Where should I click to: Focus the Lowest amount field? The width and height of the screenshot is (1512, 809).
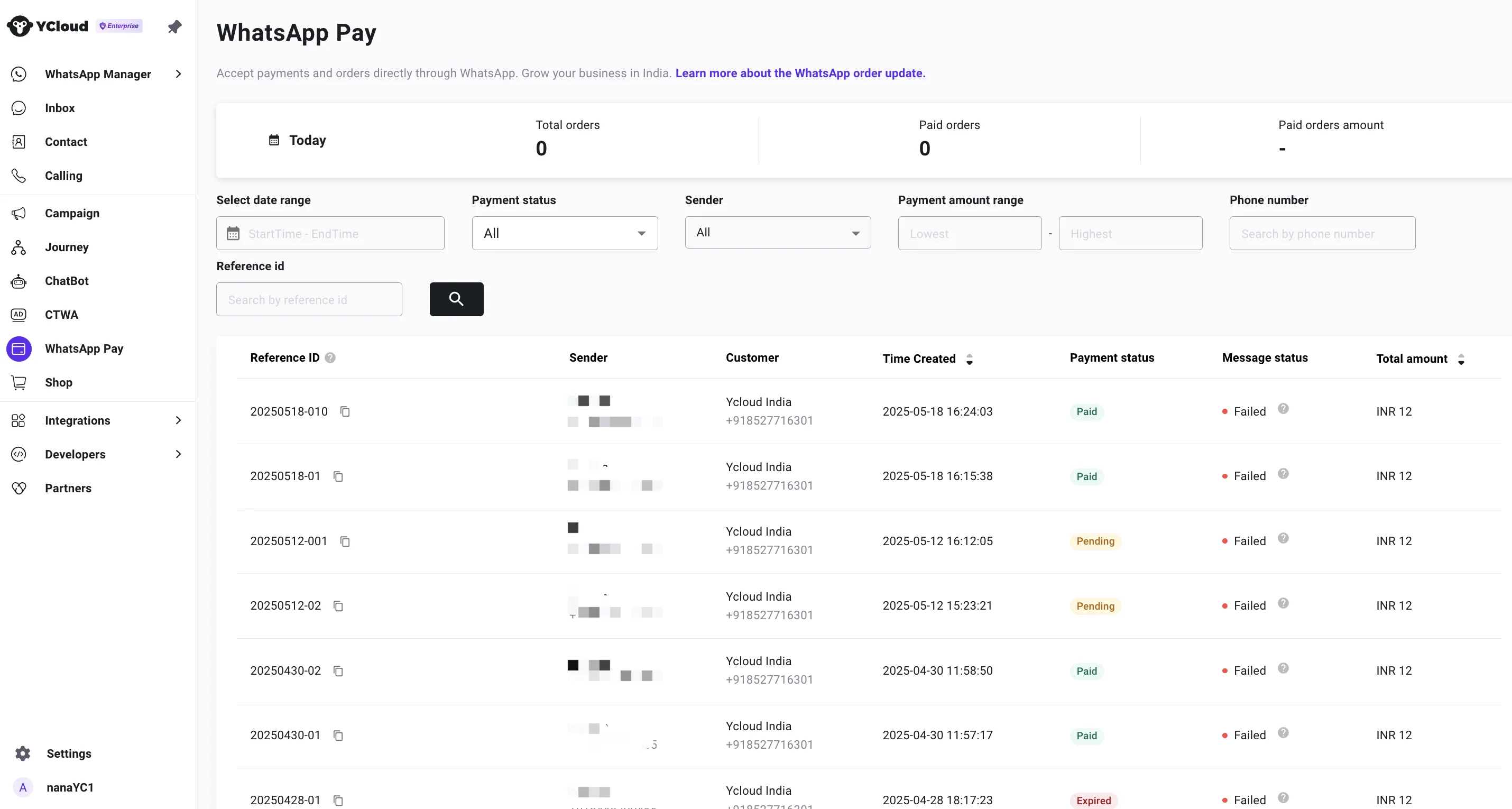pos(970,234)
